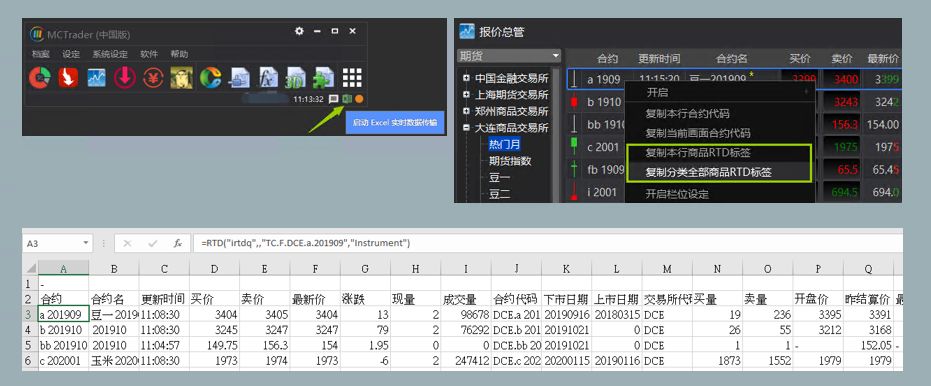The image size is (931, 386).
Task: Click the Excel formula cancel X icon
Action: click(127, 243)
